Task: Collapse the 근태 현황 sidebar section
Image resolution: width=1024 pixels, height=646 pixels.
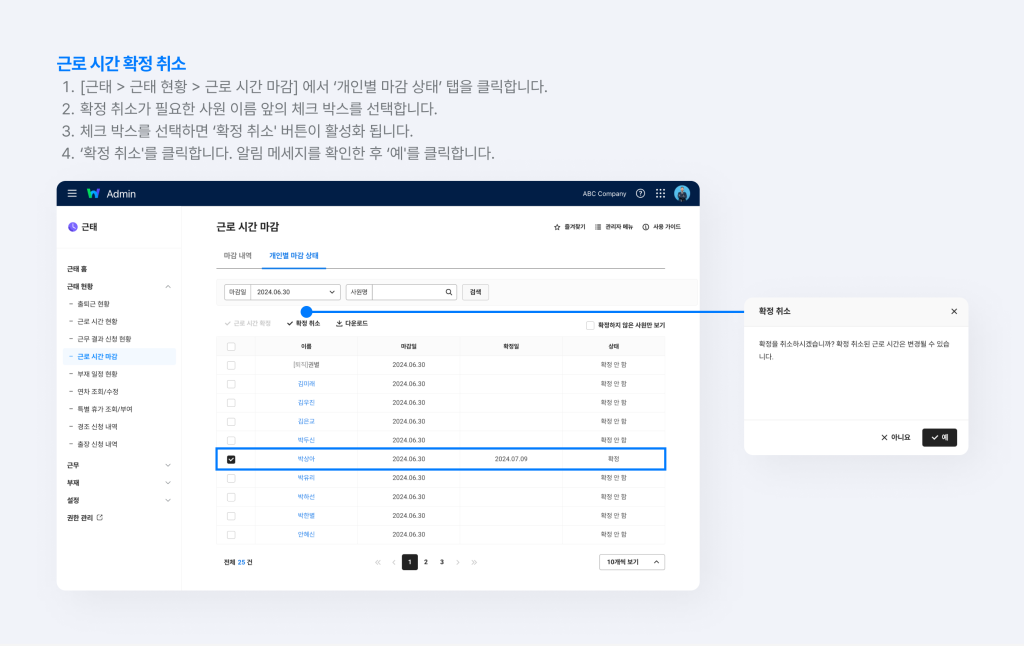Action: (168, 284)
